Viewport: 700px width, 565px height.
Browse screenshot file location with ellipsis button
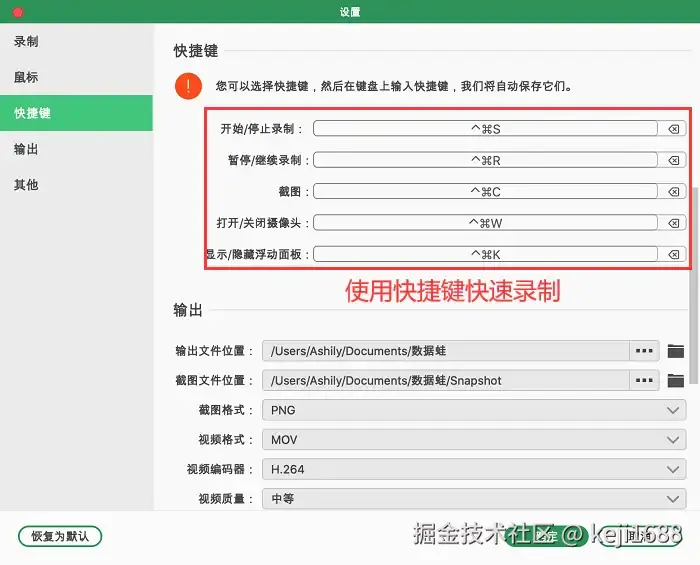click(x=644, y=380)
